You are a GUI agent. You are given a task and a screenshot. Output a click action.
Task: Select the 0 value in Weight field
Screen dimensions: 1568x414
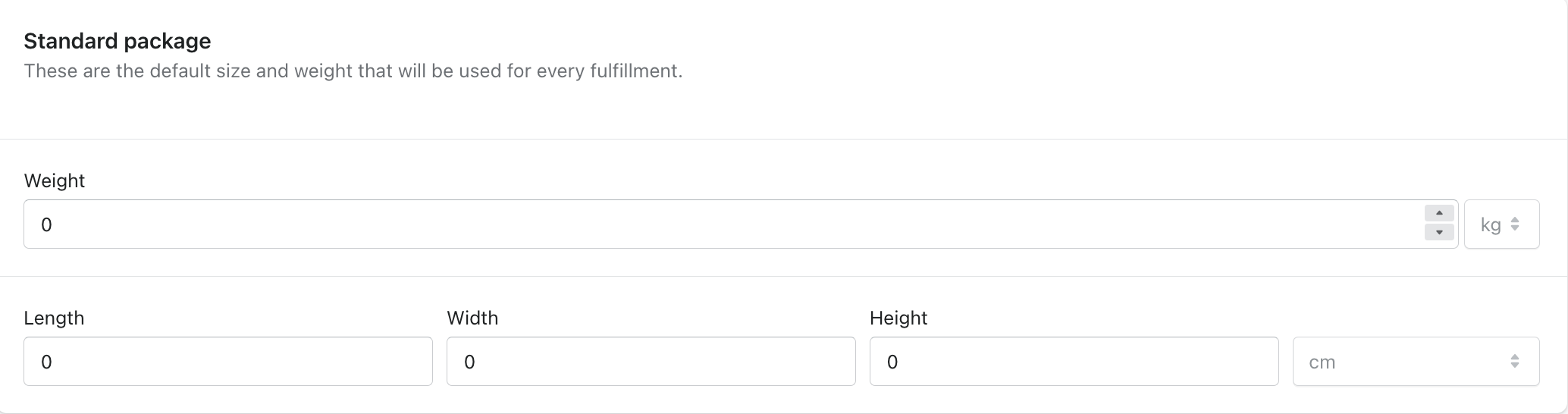pos(46,225)
